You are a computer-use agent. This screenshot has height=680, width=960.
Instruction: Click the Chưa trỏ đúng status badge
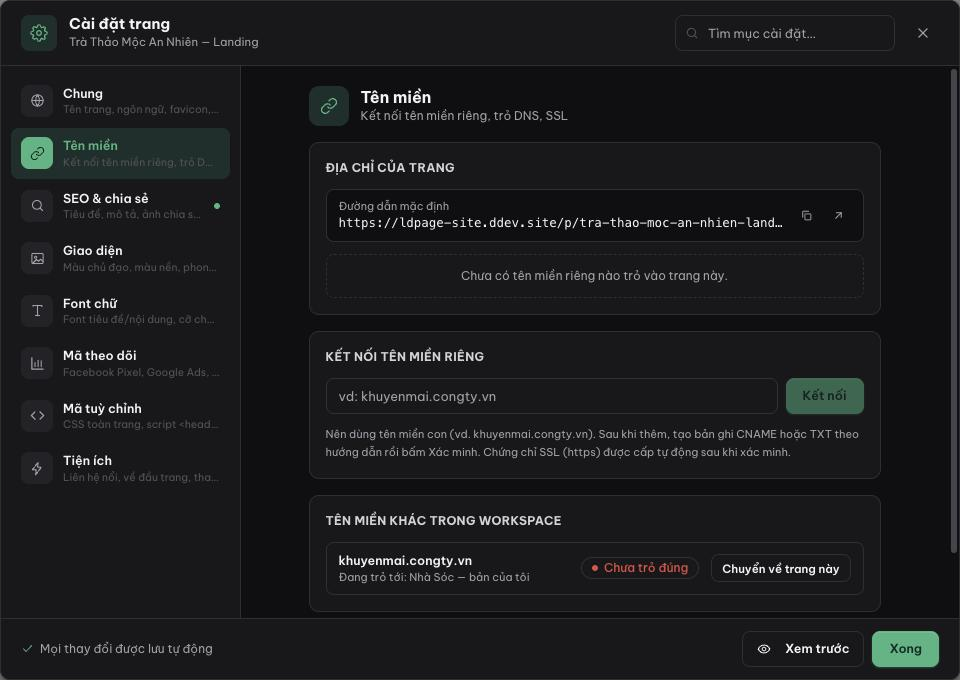[639, 568]
